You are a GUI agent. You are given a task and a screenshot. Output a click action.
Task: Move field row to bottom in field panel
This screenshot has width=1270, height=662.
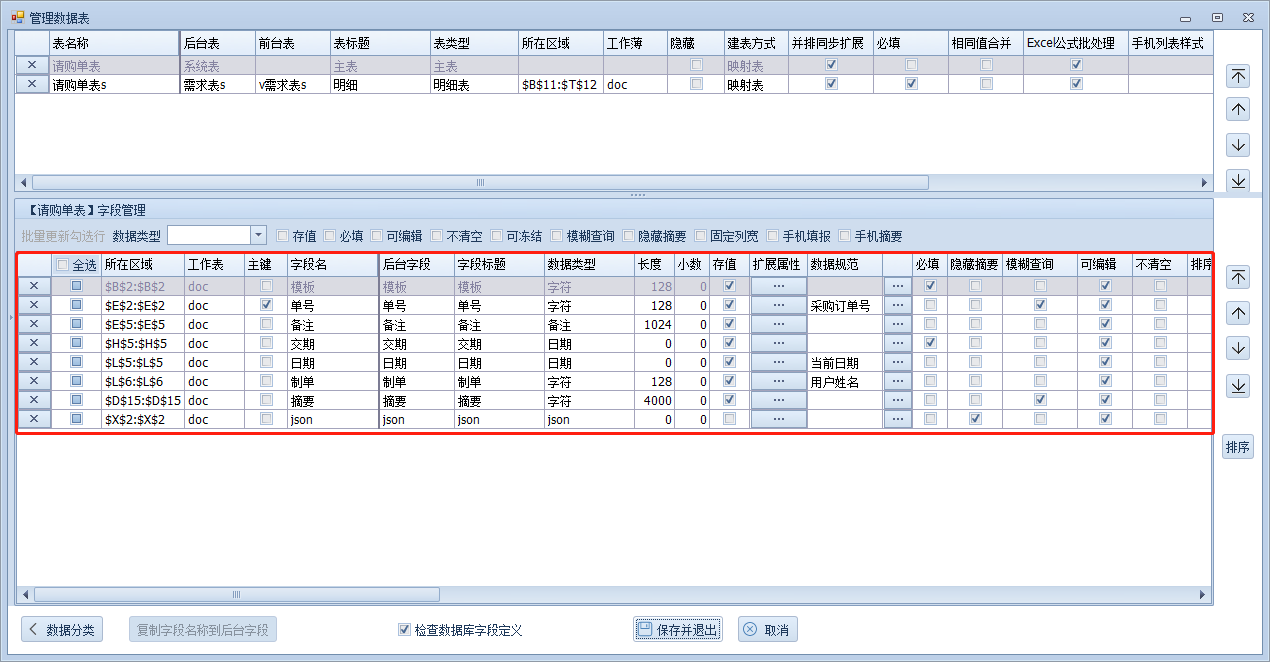click(x=1238, y=385)
